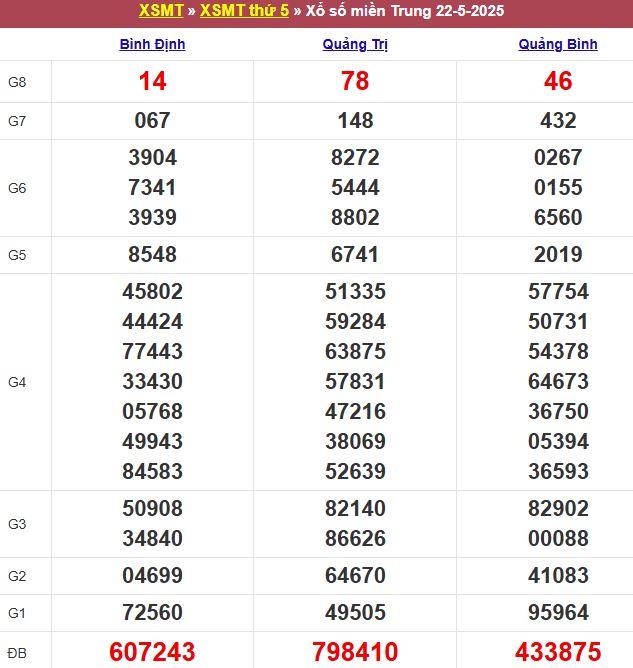Viewport: 633px width, 668px height.
Task: Click the G3 row label
Action: point(17,524)
